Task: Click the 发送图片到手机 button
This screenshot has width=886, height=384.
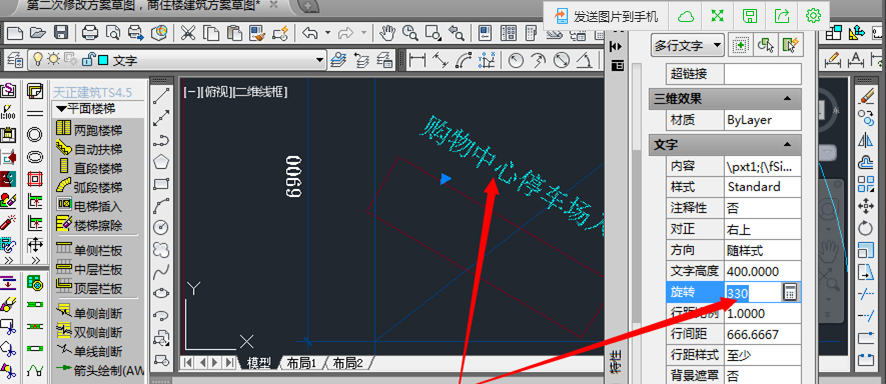Action: (606, 16)
